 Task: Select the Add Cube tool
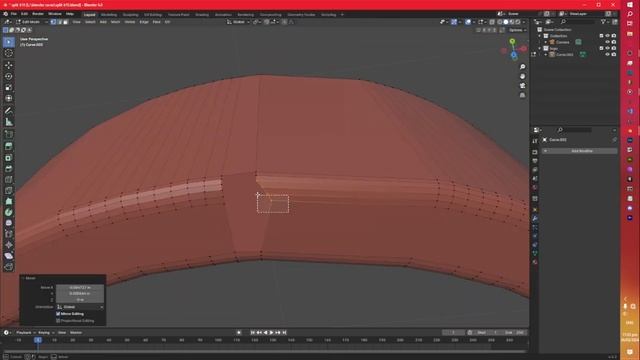[9, 134]
